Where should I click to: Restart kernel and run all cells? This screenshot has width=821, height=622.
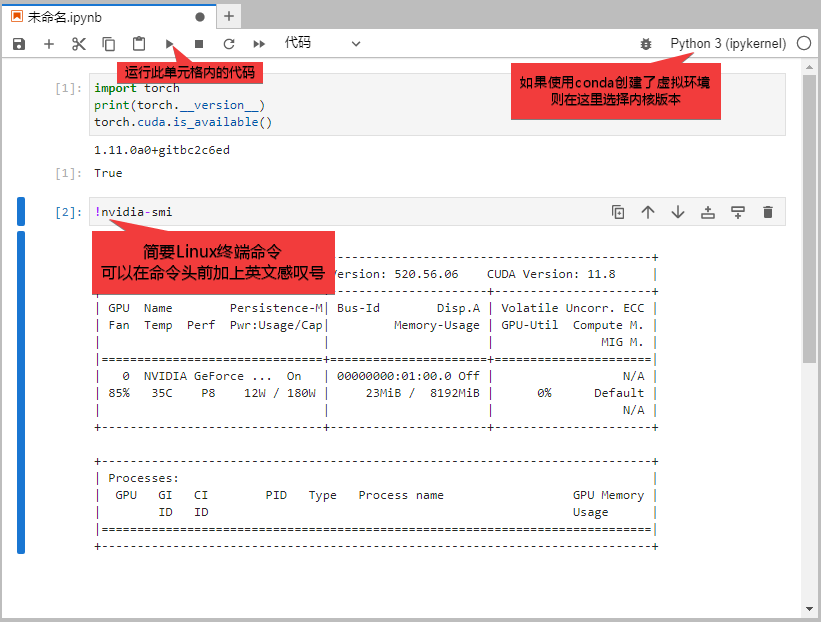point(259,44)
